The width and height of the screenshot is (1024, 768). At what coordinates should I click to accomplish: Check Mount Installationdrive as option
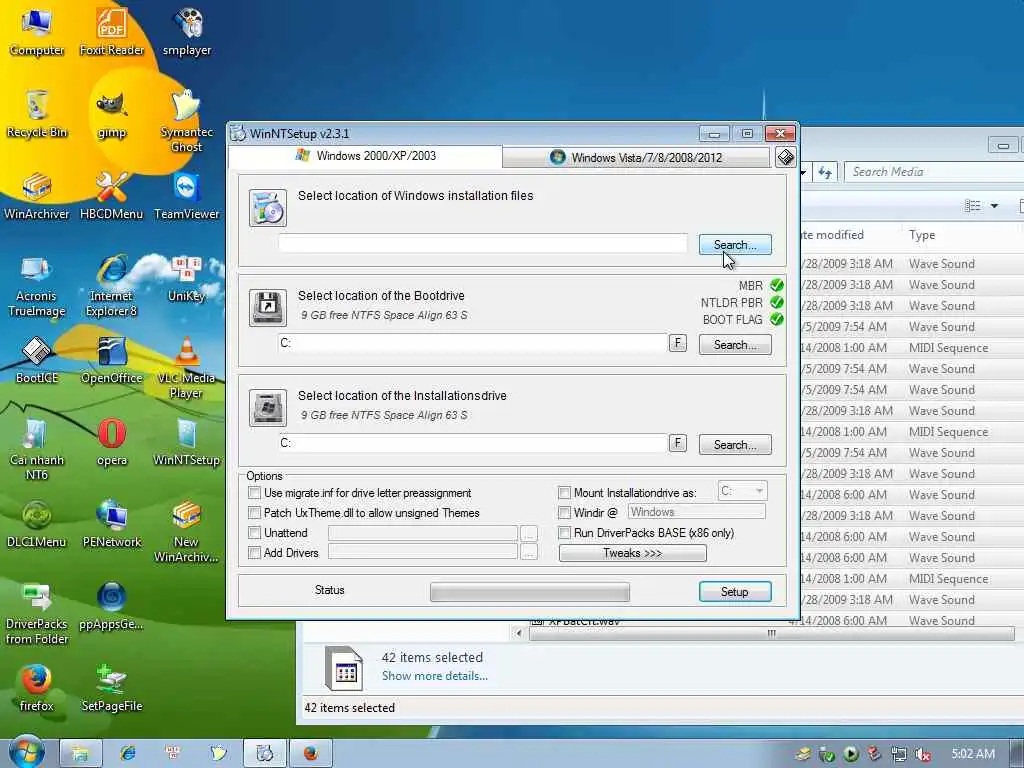click(x=564, y=492)
